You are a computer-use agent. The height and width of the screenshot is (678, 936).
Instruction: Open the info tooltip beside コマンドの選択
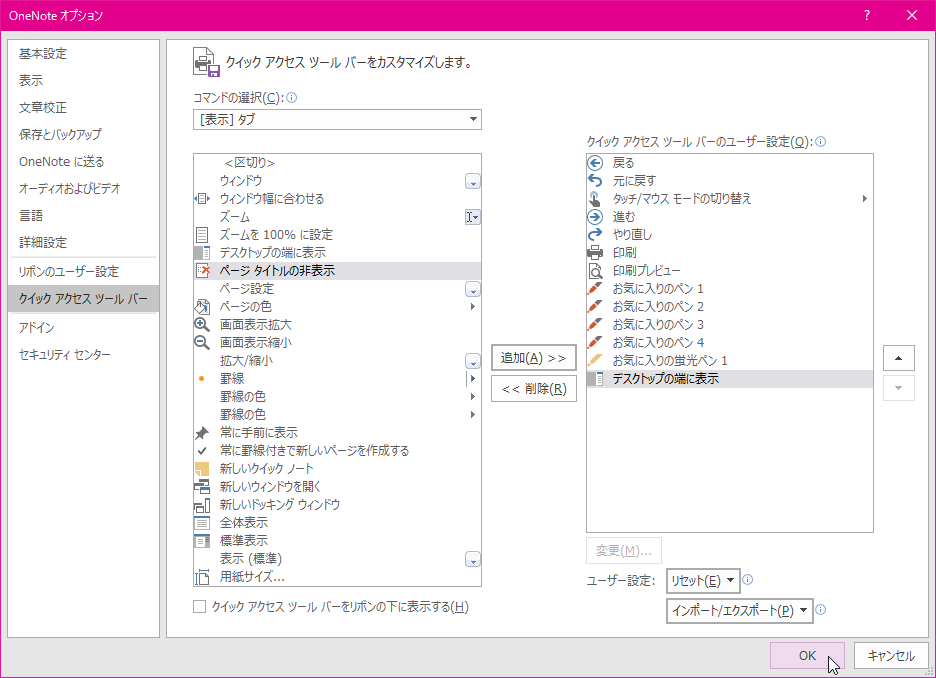click(x=292, y=97)
